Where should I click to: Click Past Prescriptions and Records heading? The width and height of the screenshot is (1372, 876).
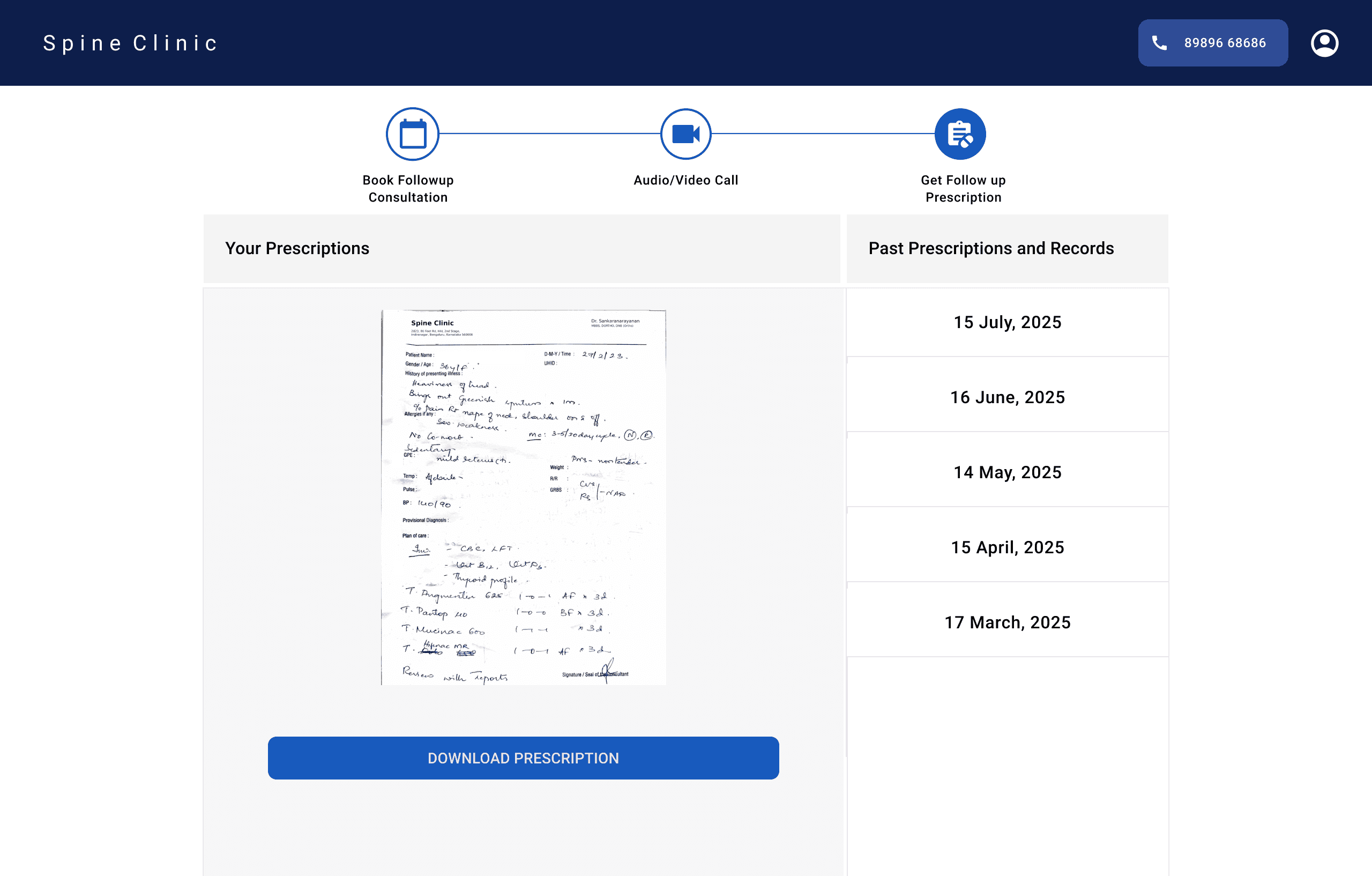pos(990,249)
